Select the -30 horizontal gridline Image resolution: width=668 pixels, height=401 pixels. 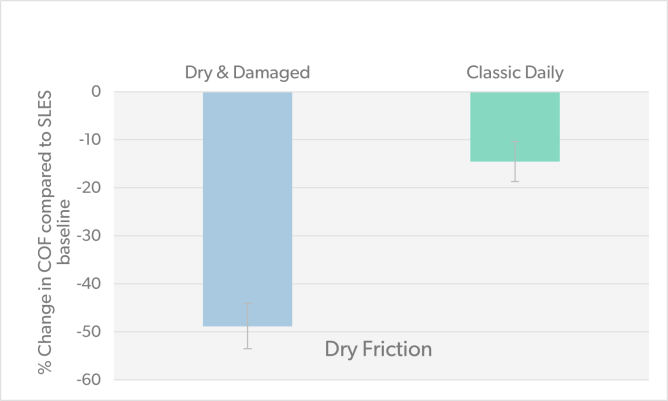[381, 236]
